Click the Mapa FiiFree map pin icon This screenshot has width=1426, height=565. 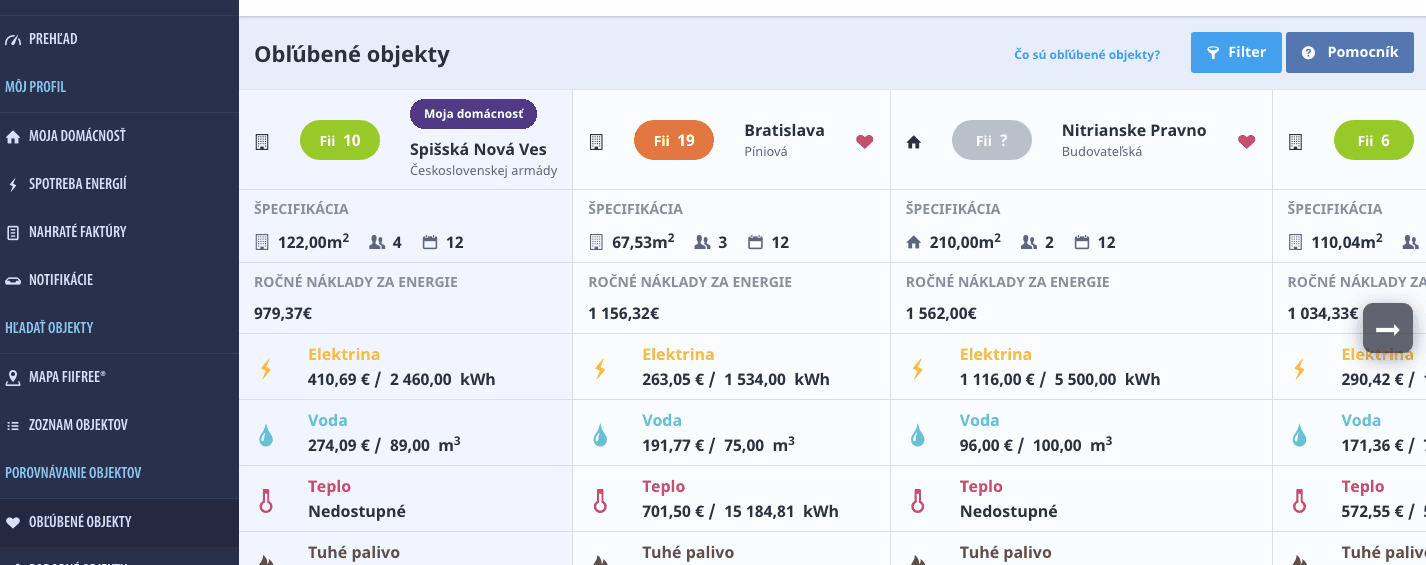(13, 377)
